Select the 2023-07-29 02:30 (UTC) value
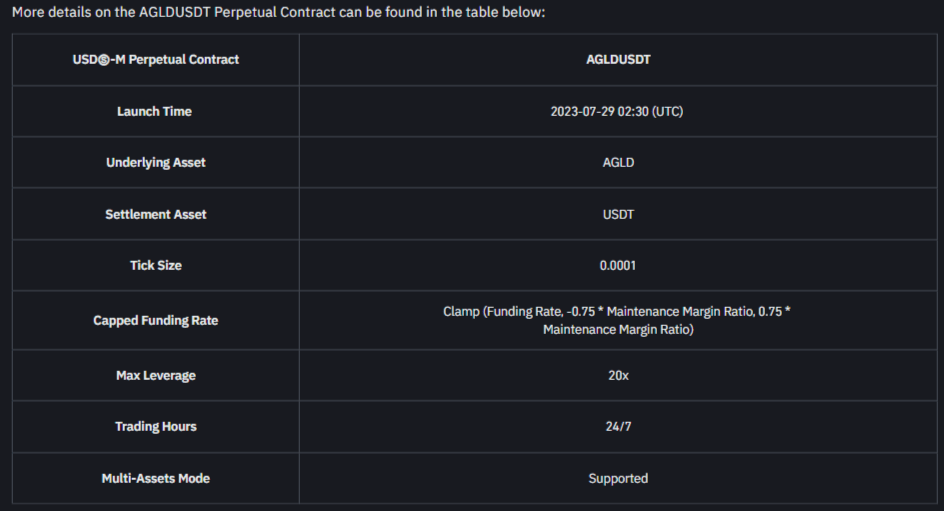Screen dimensions: 944x511 (x=616, y=111)
